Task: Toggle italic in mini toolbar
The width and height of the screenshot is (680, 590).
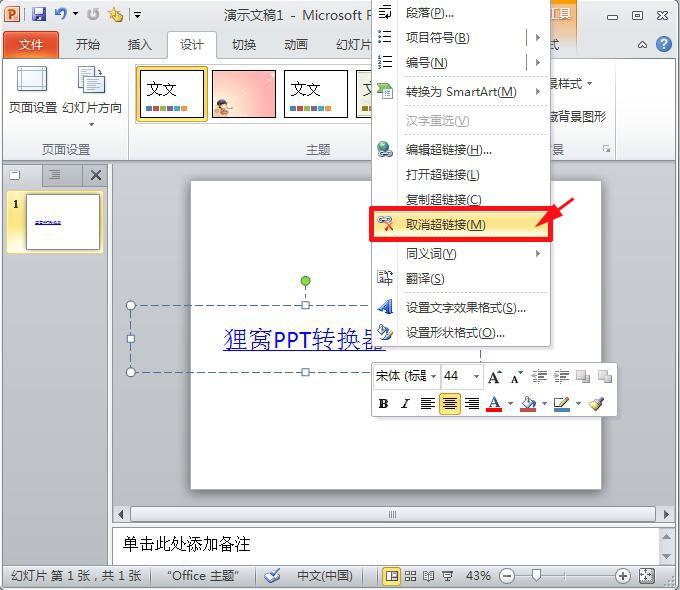Action: (x=405, y=403)
